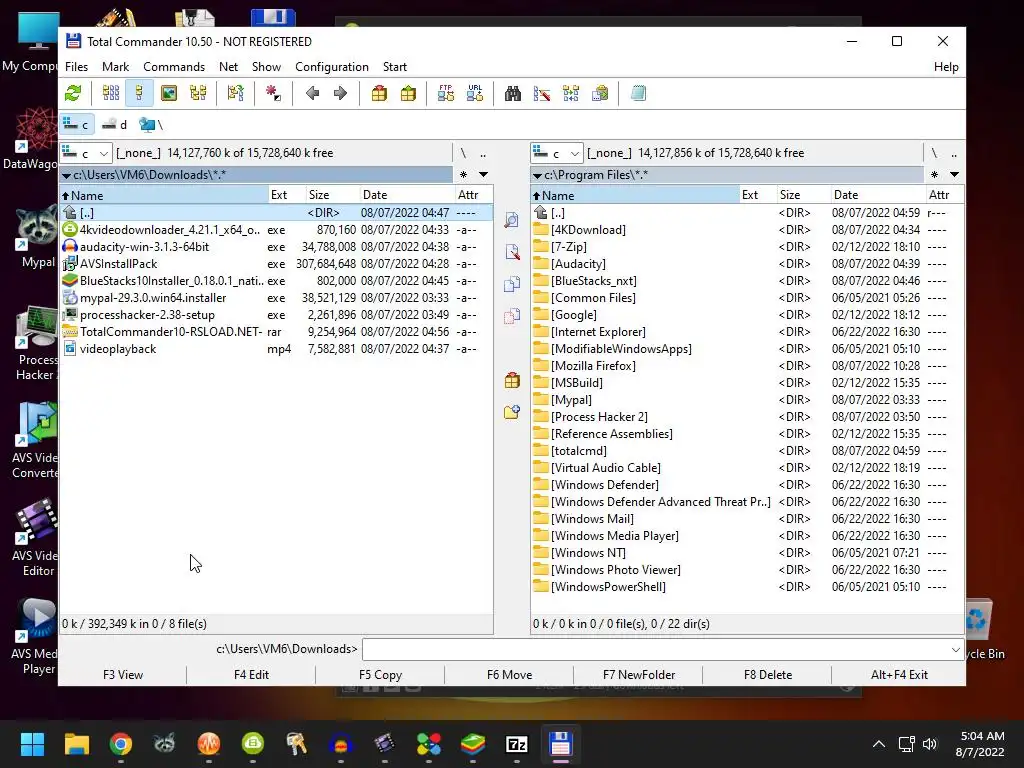Click the Pack files toolbar icon
The height and width of the screenshot is (768, 1024).
click(379, 93)
